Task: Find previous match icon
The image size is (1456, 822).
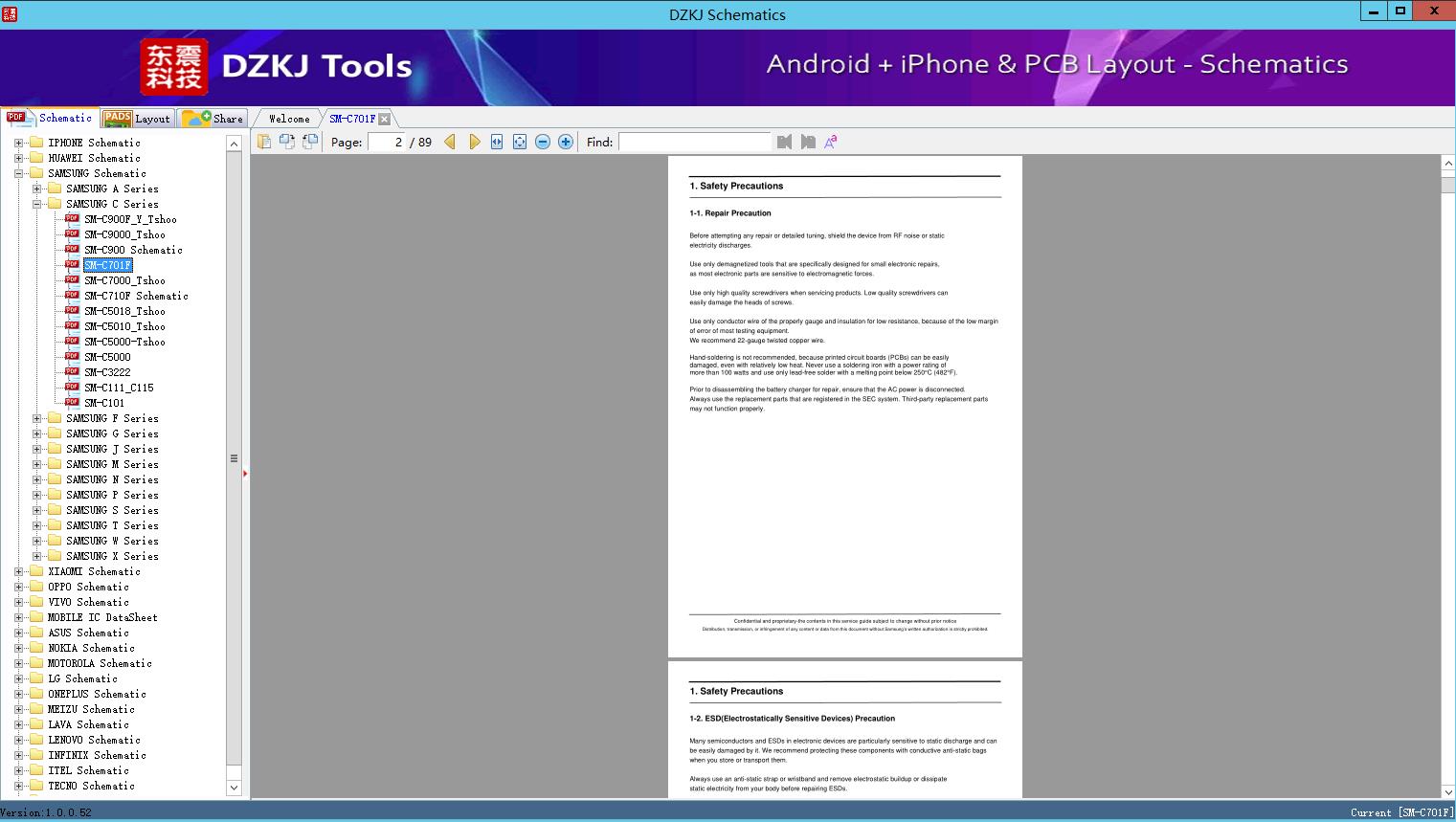Action: (785, 142)
